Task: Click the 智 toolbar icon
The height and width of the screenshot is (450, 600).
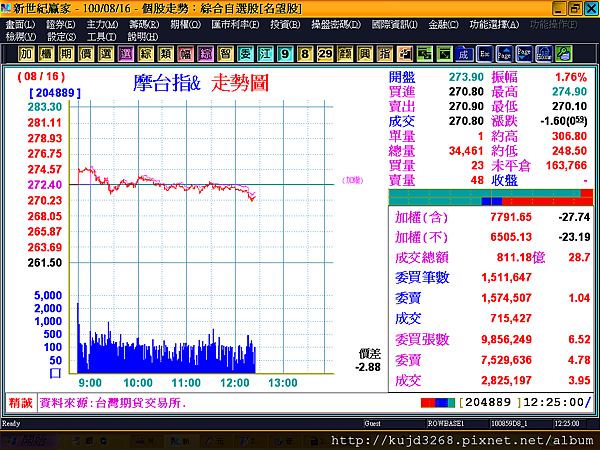Action: point(225,54)
